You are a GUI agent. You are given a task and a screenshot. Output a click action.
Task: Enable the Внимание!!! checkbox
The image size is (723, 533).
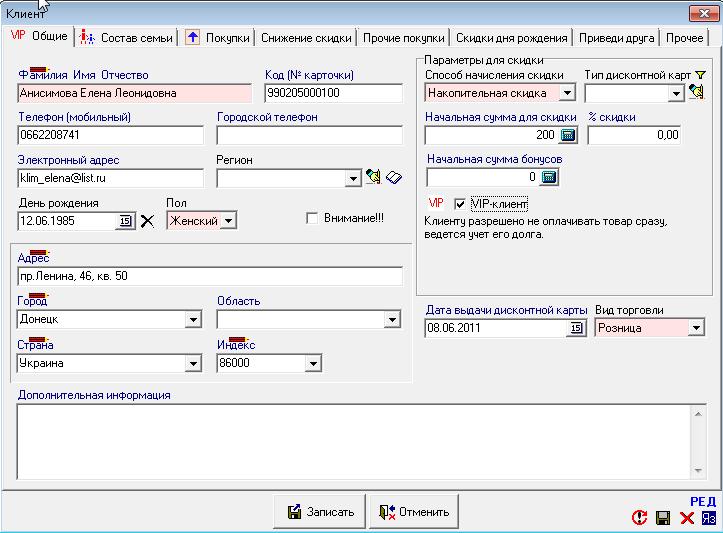pos(312,218)
